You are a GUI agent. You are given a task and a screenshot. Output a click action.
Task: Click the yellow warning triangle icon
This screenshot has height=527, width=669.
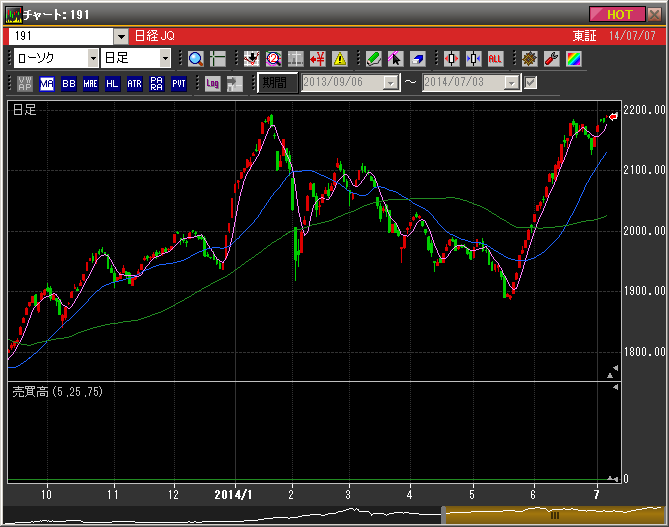(339, 59)
